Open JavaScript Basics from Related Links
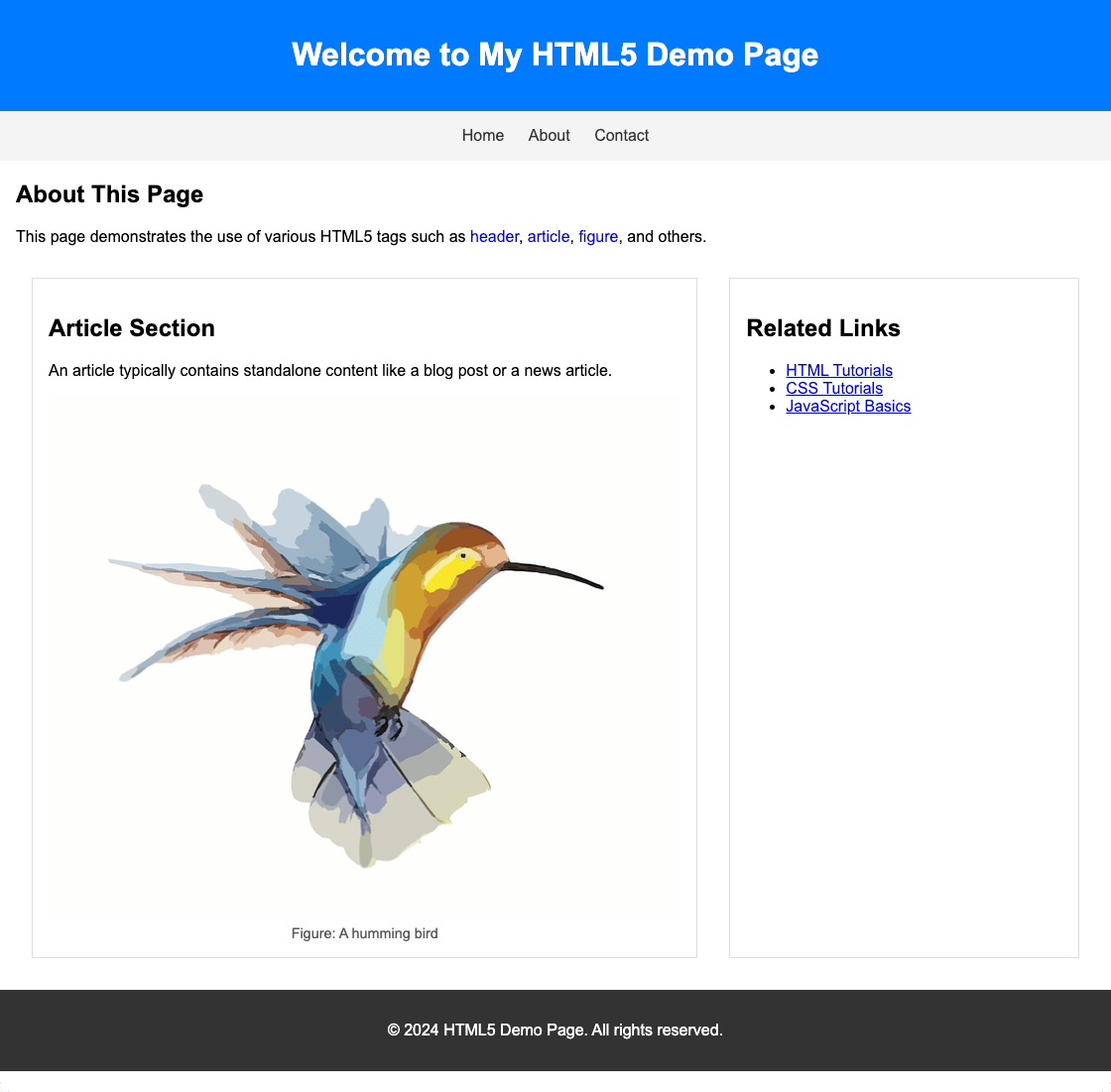The height and width of the screenshot is (1092, 1111). point(848,406)
